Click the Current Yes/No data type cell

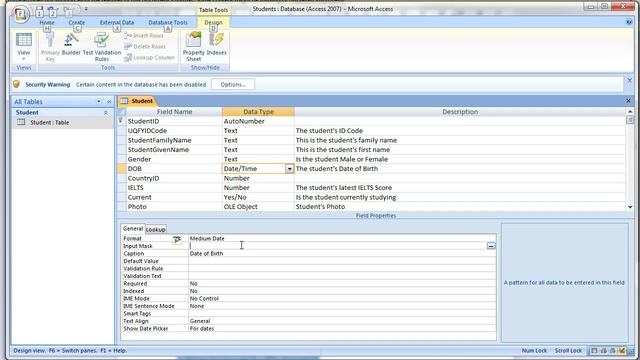point(258,197)
